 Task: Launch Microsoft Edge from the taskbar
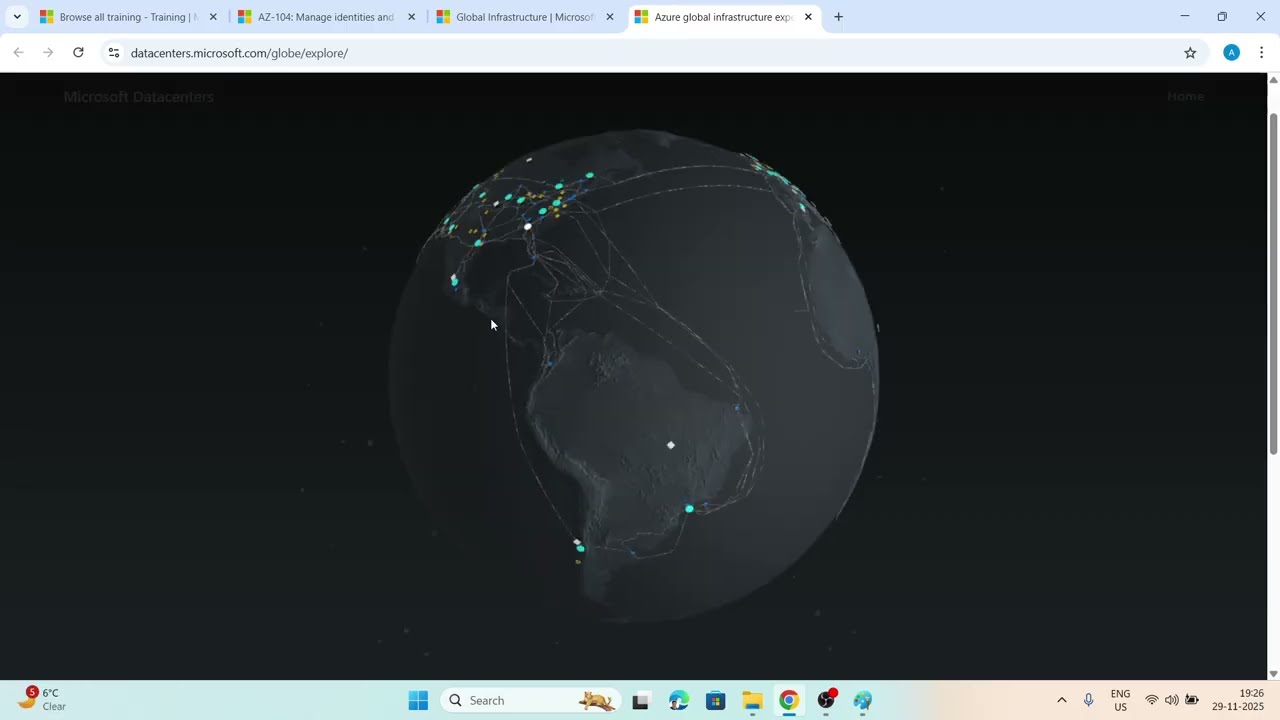coord(679,700)
